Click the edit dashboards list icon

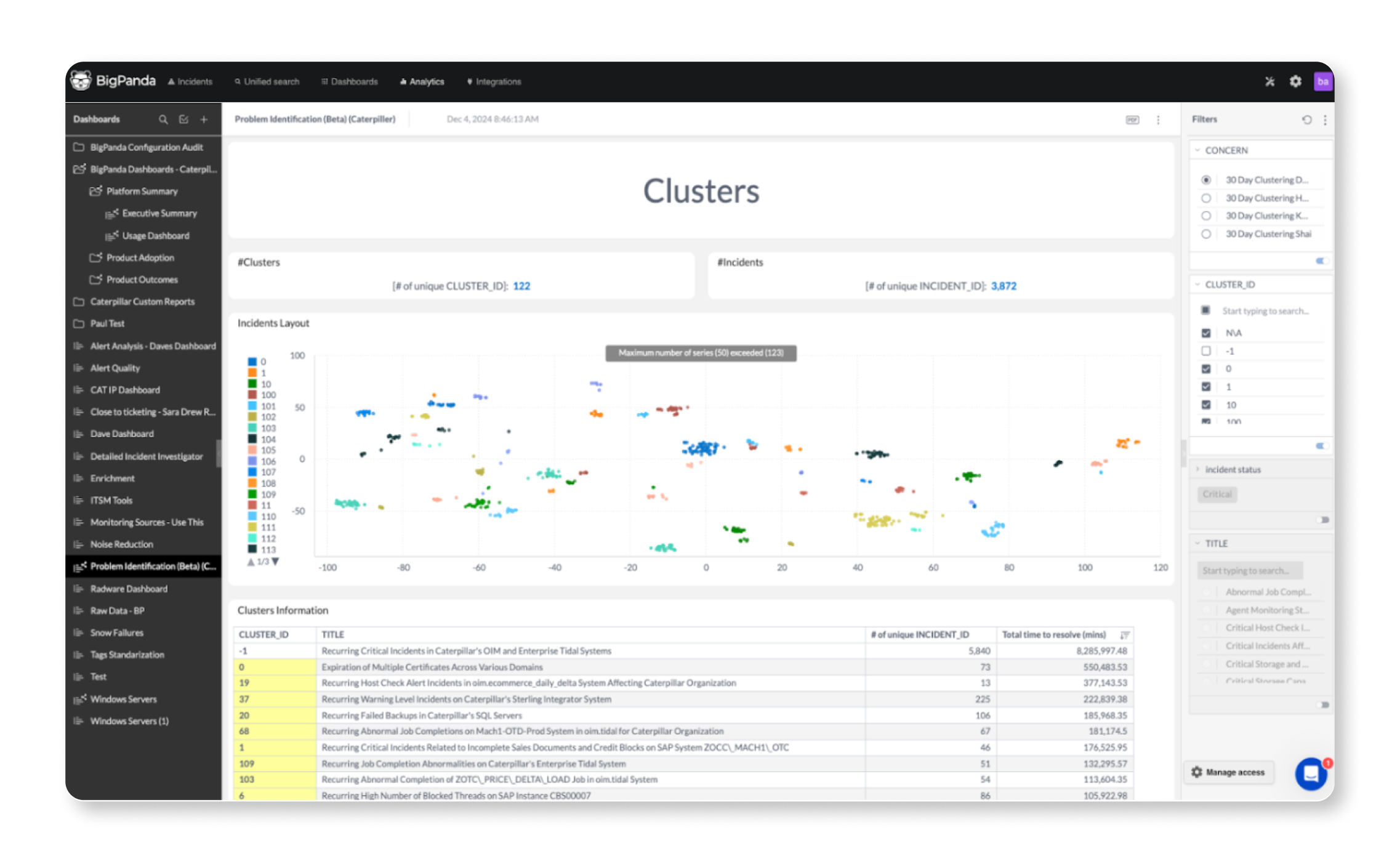coord(183,119)
